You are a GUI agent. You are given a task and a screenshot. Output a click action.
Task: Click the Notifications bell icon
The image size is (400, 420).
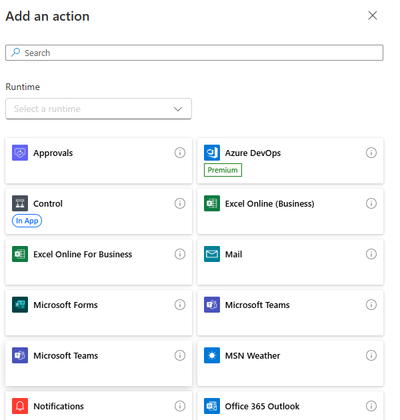20,406
